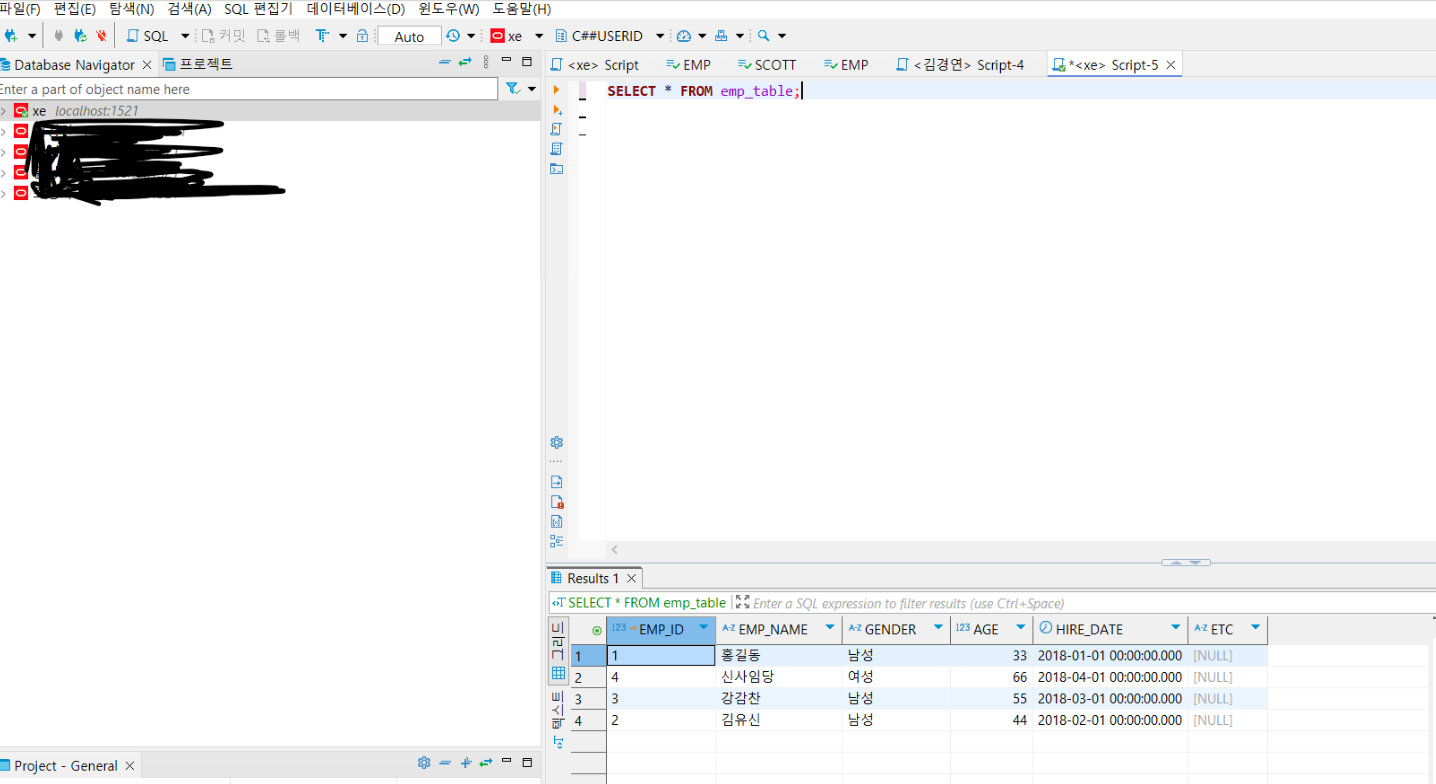Screen dimensions: 1436x784
Task: Click the Reconnect icon in toolbar
Action: (80, 36)
